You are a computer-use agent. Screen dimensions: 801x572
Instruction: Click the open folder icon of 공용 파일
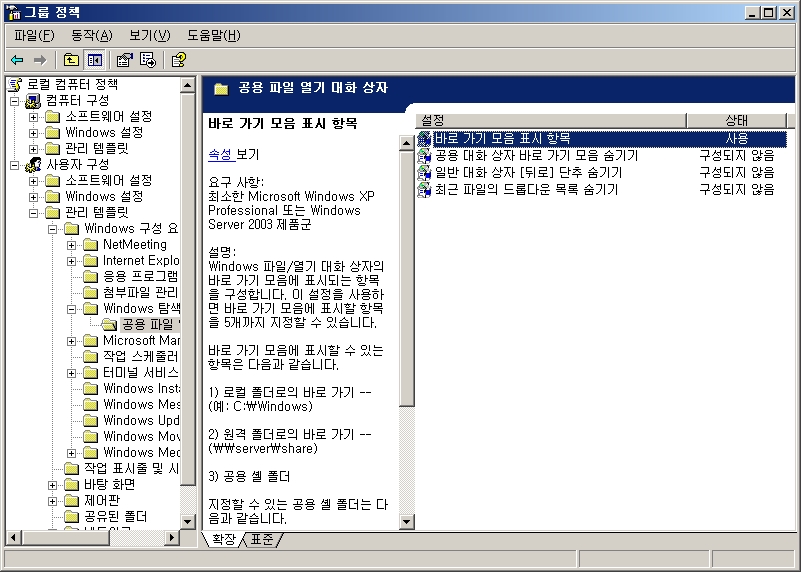tap(109, 324)
